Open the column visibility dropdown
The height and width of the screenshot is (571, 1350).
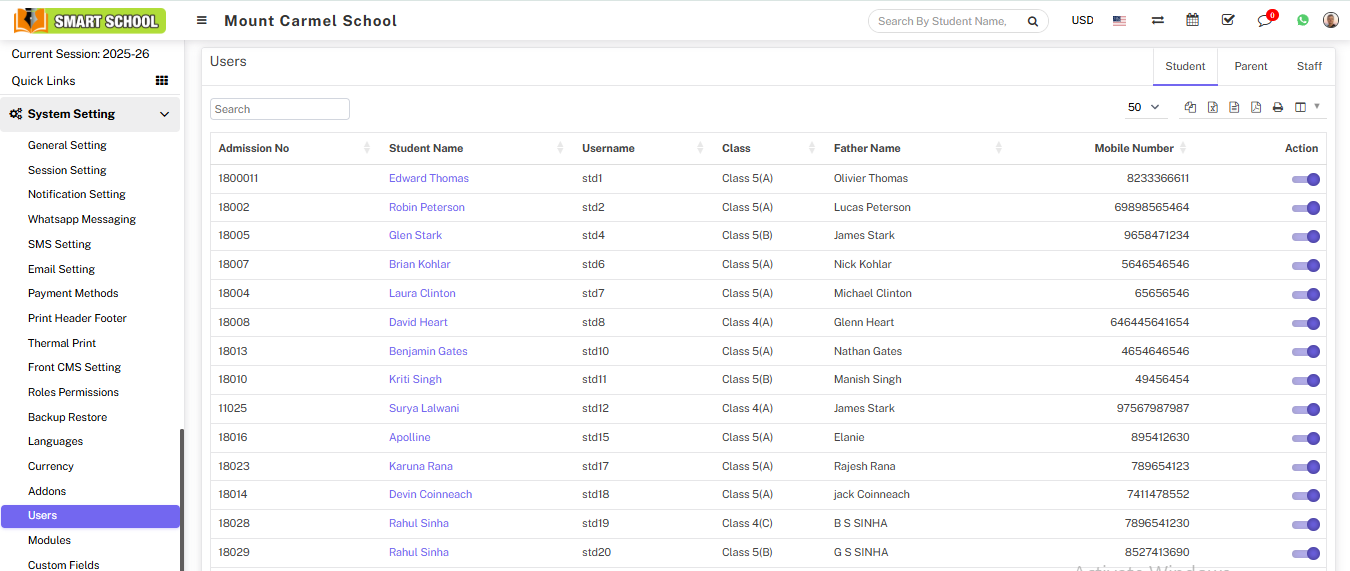[1306, 107]
